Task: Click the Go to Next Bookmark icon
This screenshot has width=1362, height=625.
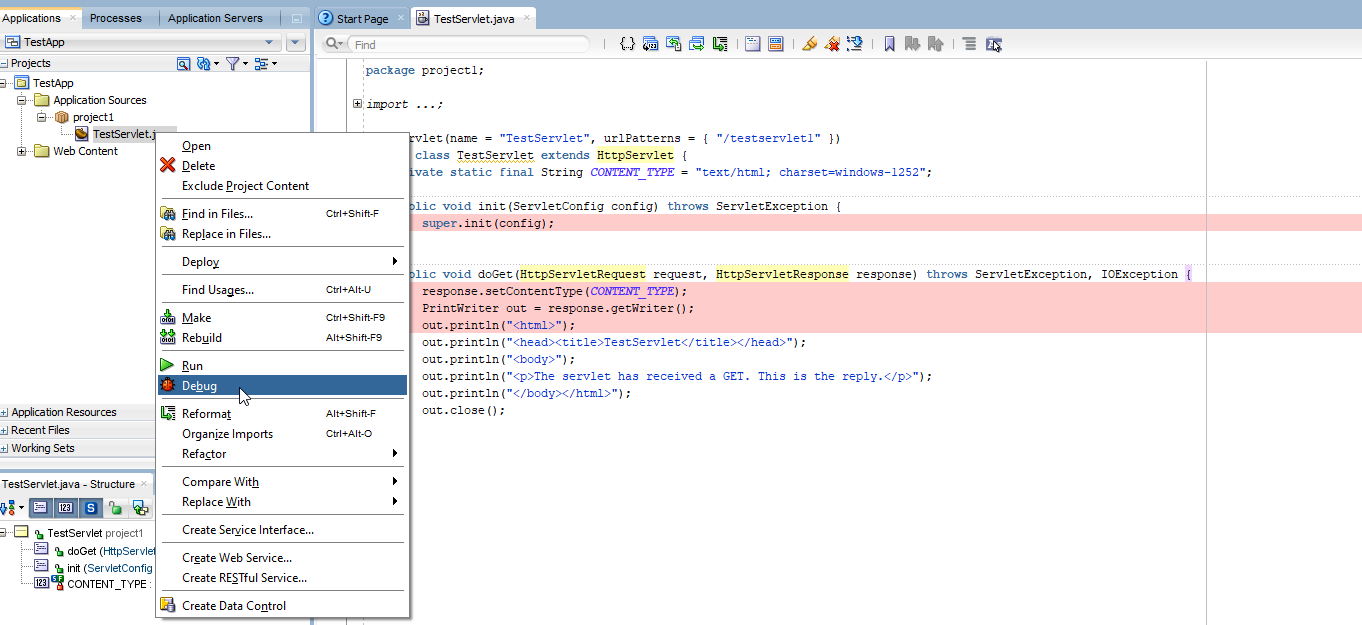Action: [914, 43]
